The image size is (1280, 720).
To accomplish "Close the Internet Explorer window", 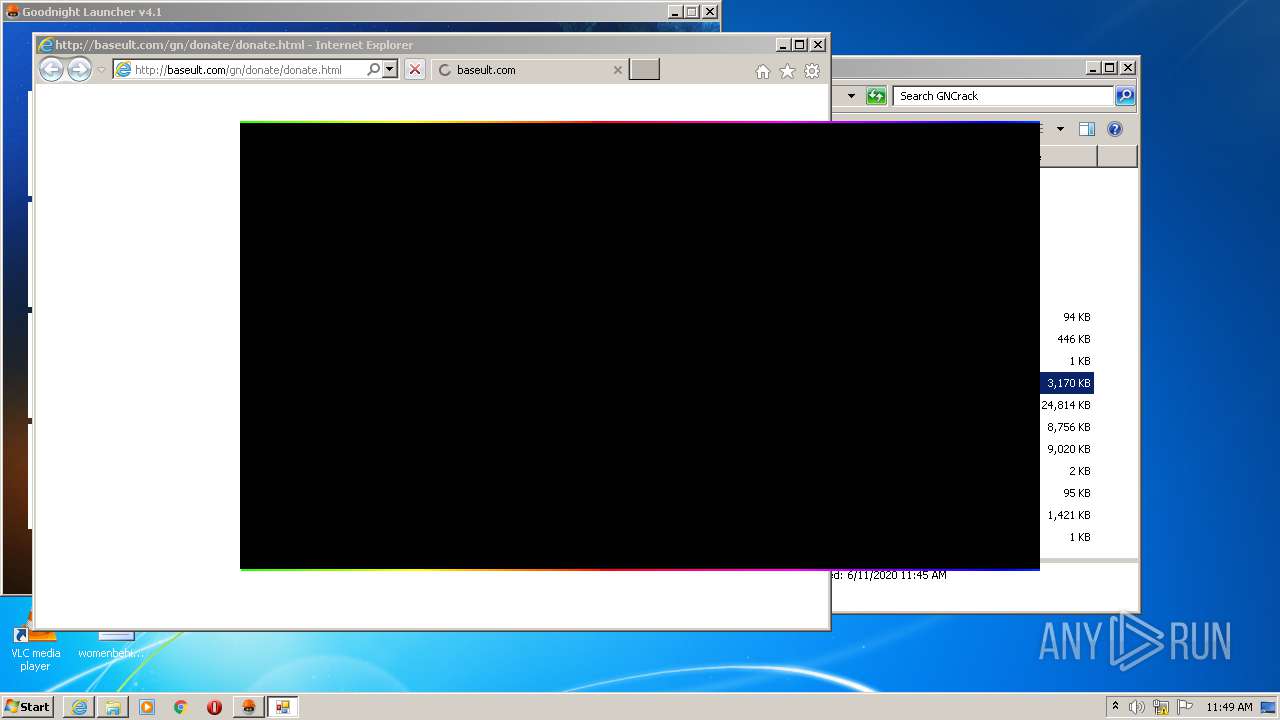I will pos(818,44).
